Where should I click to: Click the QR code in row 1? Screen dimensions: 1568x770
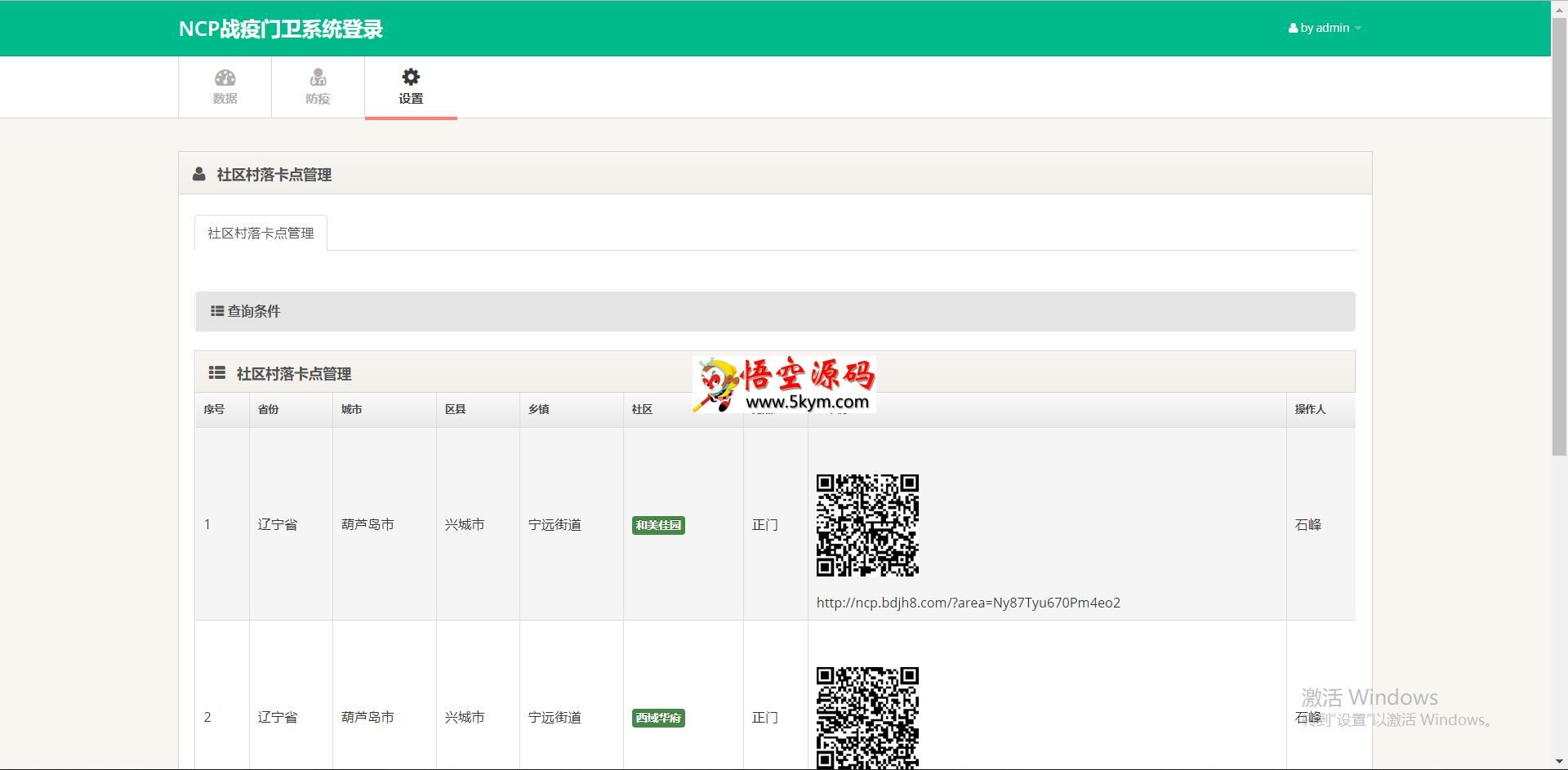867,525
